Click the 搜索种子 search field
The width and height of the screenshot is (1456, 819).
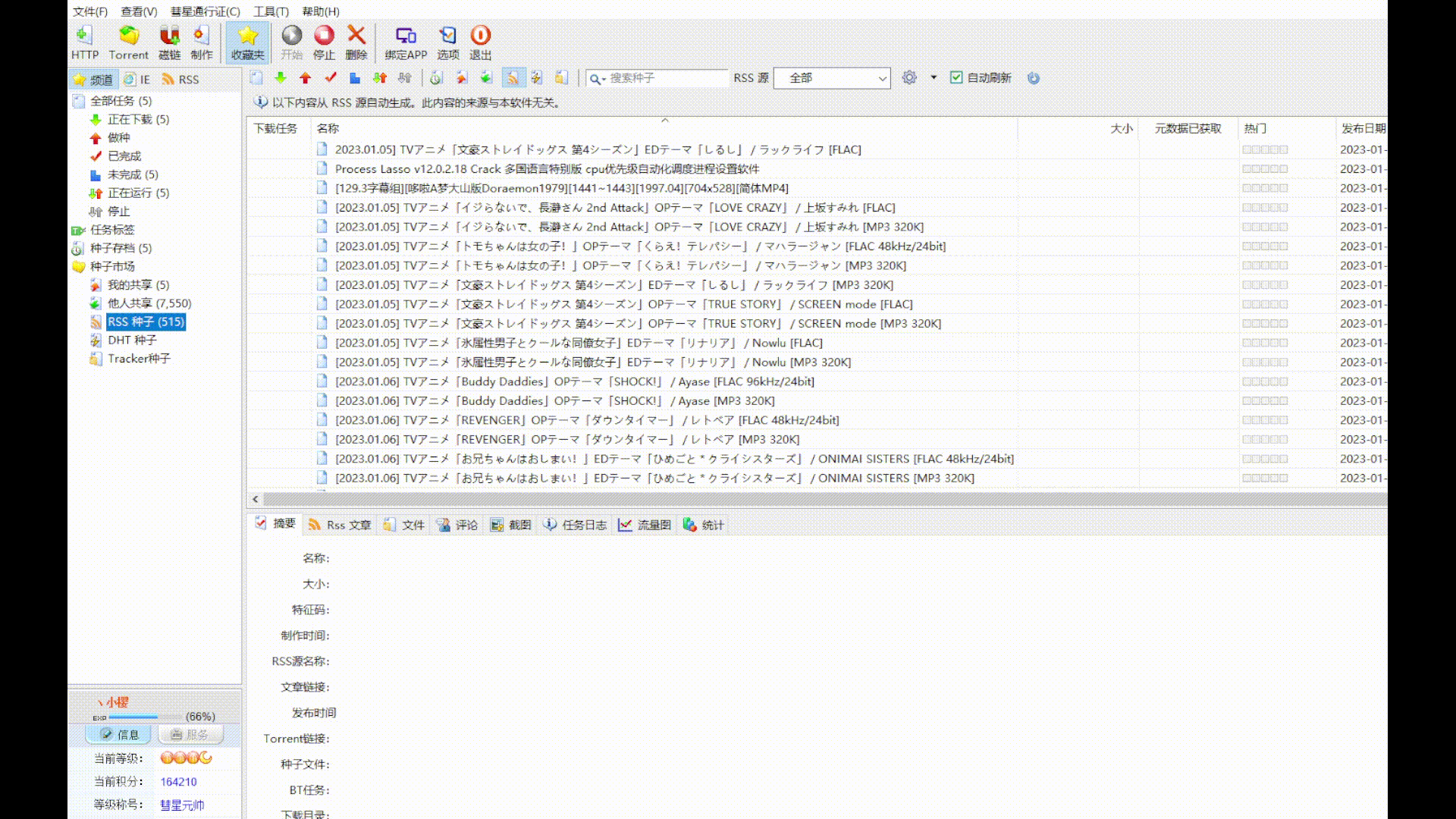[667, 78]
